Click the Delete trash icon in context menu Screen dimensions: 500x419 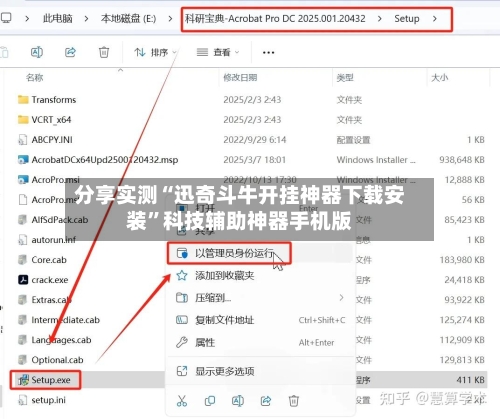pos(294,401)
